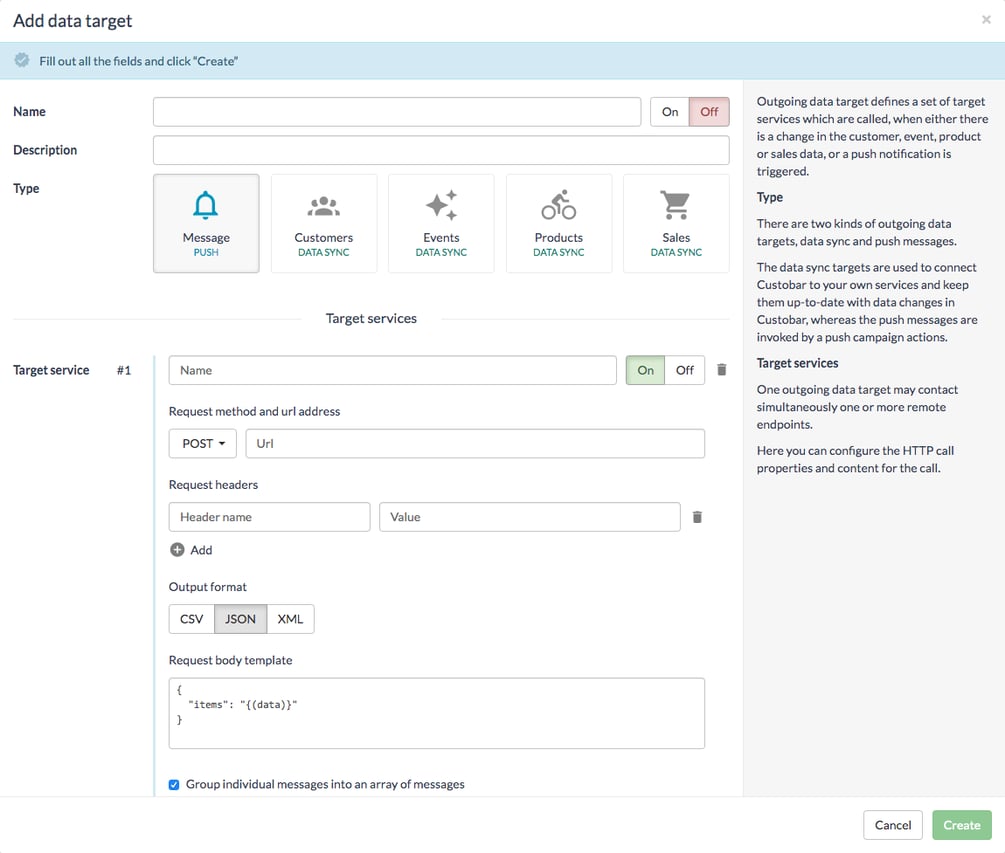
Task: Focus the Url input field
Action: 475,443
